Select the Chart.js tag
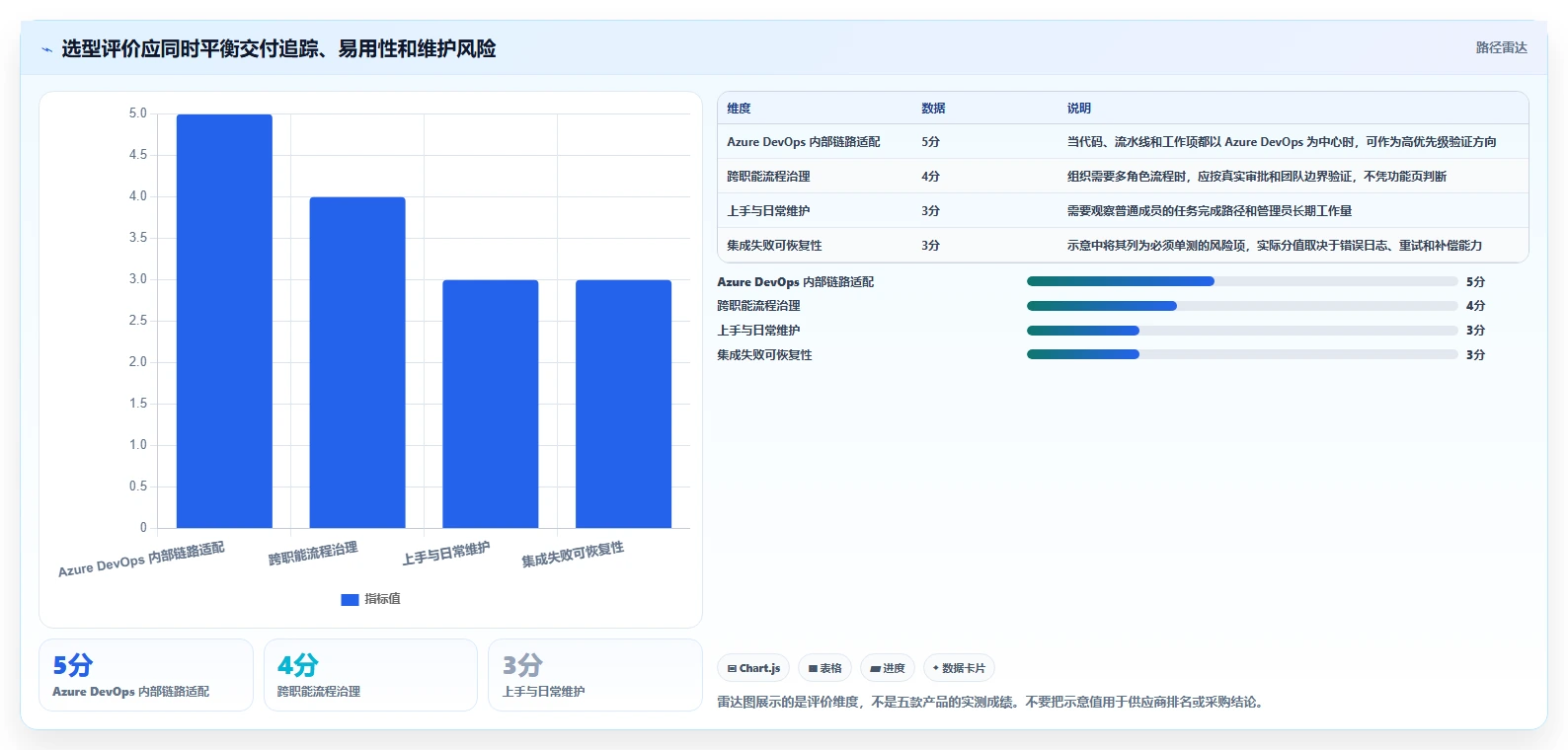 pos(753,668)
